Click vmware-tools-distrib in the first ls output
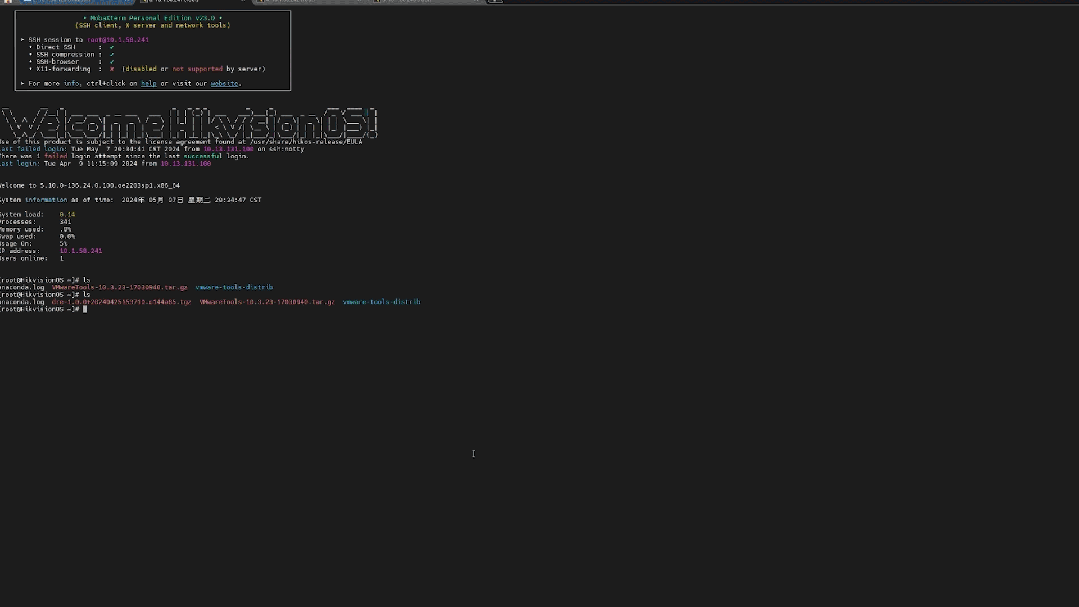Viewport: 1079px width, 607px height. pyautogui.click(x=234, y=288)
